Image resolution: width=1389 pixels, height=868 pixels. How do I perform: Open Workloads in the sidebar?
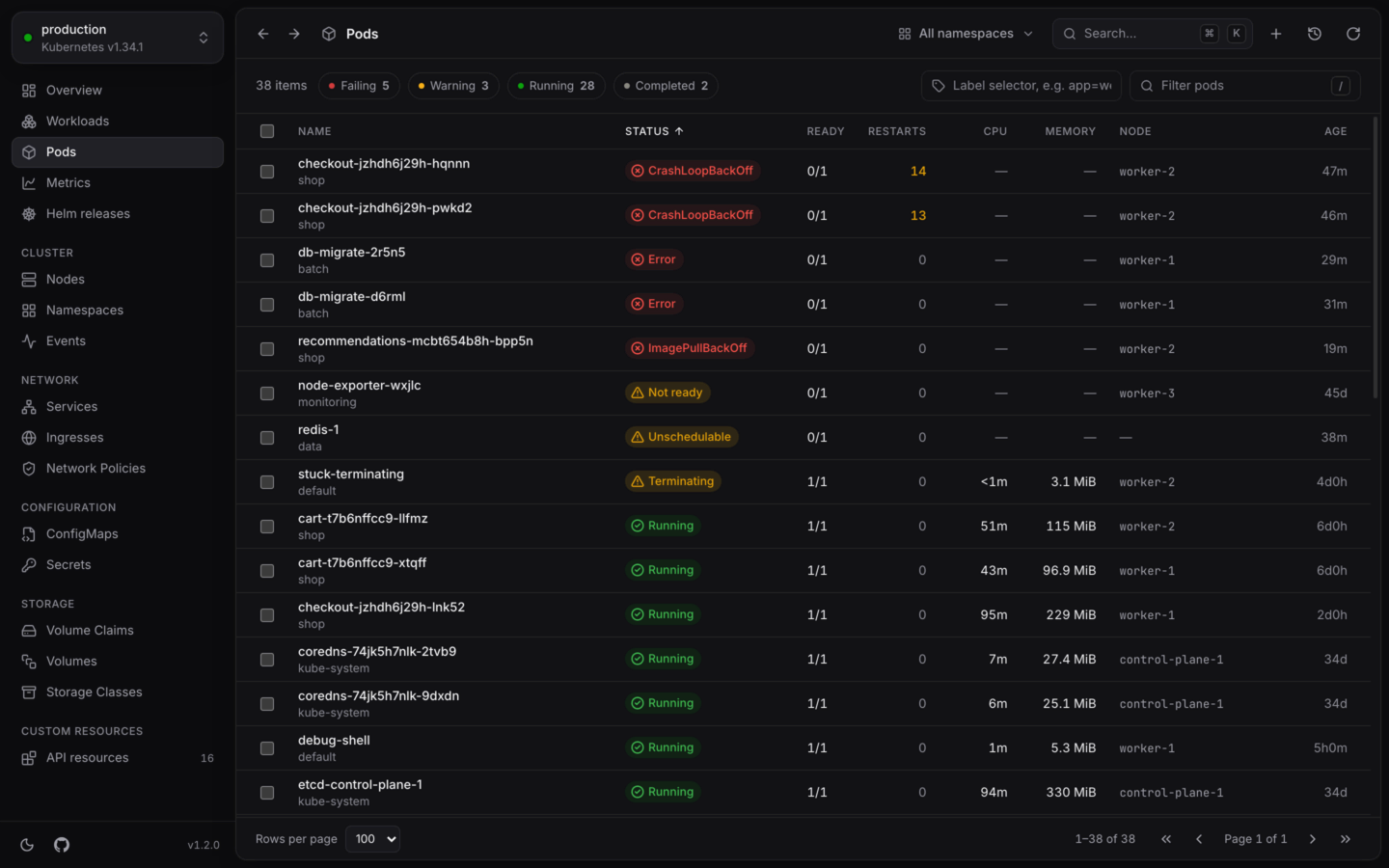tap(118, 122)
